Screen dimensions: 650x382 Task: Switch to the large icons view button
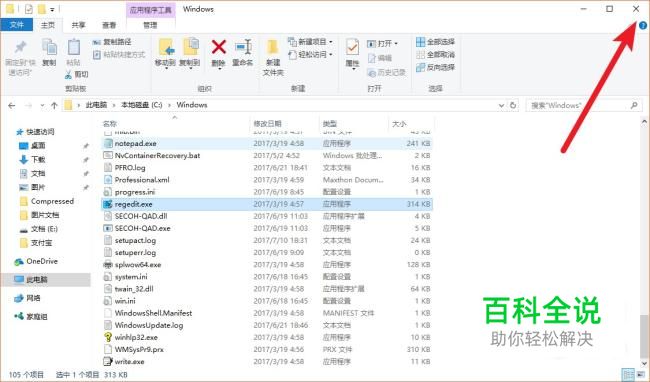coord(640,374)
